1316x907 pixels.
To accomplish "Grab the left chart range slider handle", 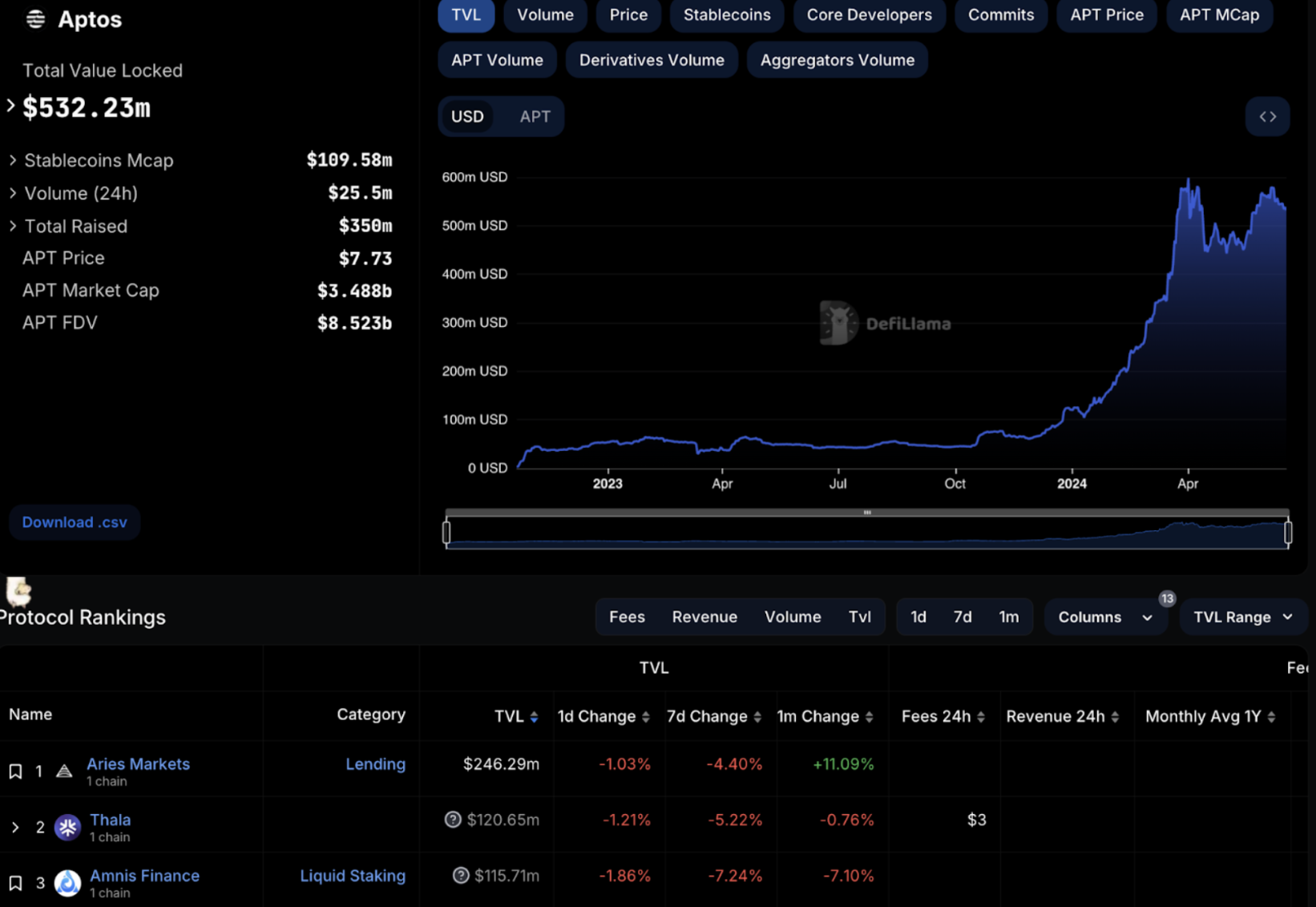I will coord(446,532).
